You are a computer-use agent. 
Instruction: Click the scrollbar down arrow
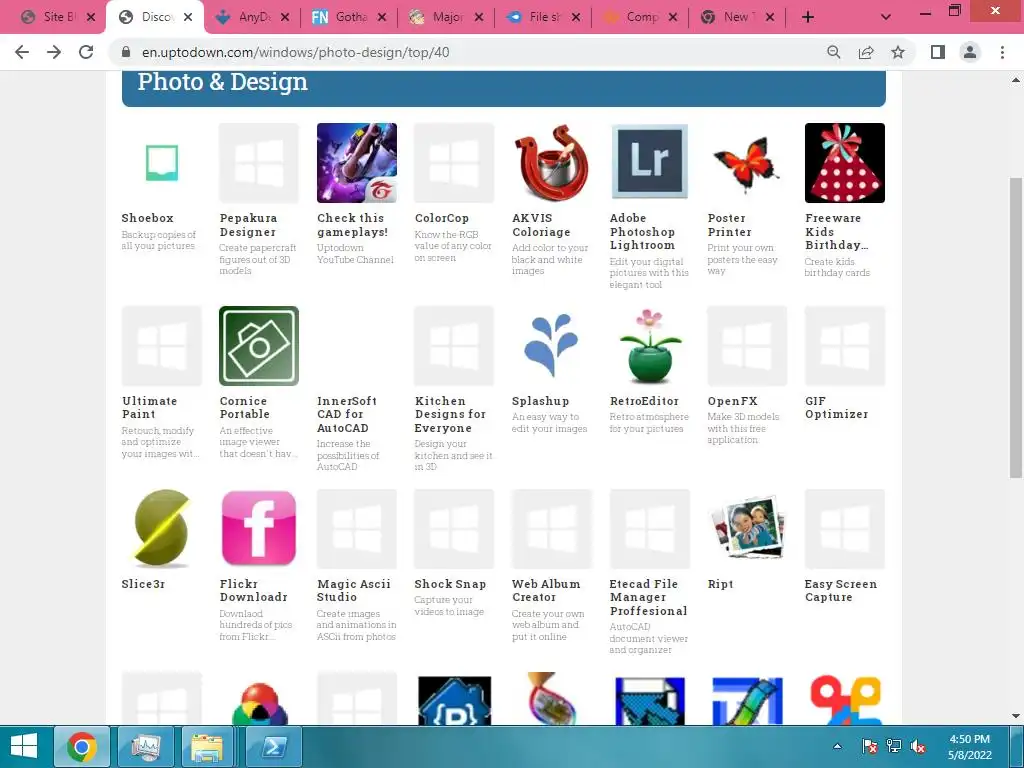(x=1016, y=716)
